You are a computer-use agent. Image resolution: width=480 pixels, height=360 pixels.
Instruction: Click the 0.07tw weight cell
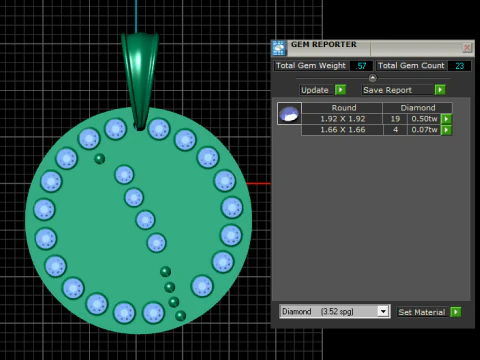click(x=424, y=130)
